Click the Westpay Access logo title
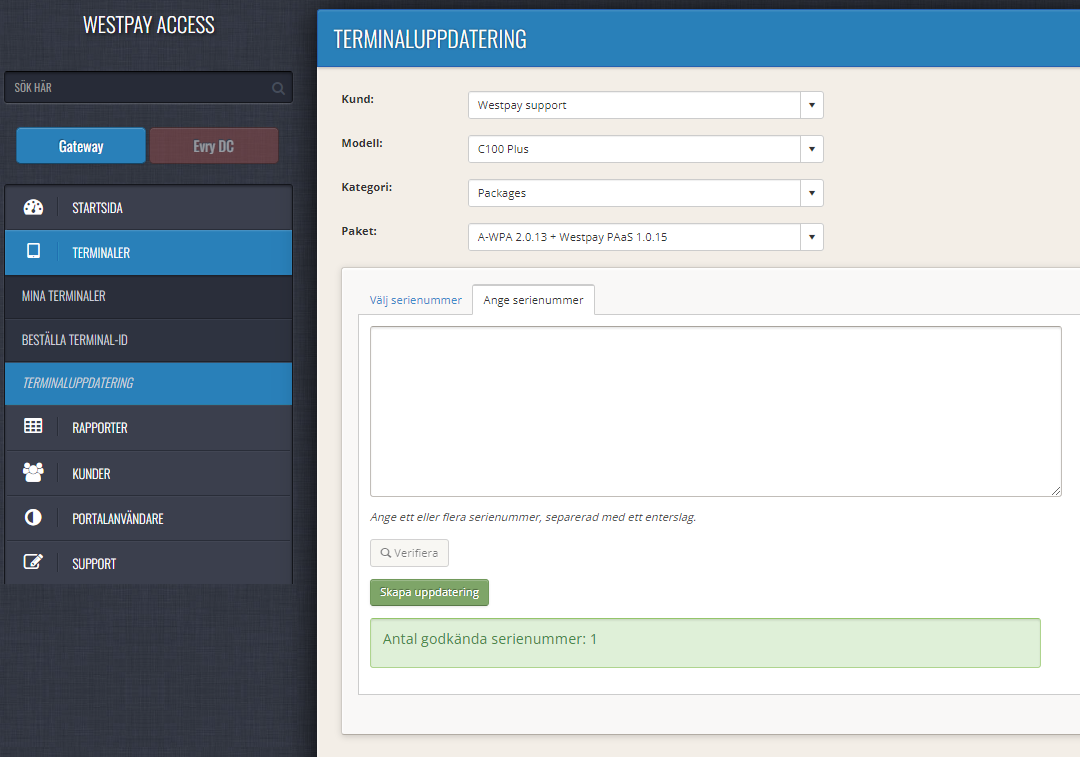The width and height of the screenshot is (1080, 757). pyautogui.click(x=149, y=25)
